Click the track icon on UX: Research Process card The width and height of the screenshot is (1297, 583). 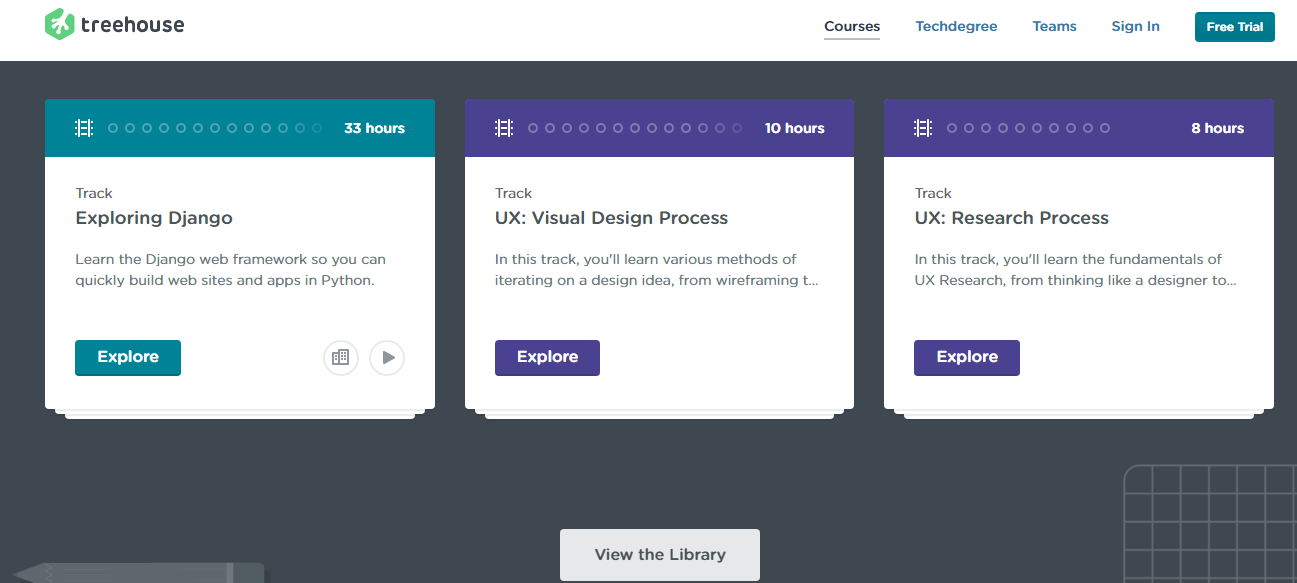(923, 128)
